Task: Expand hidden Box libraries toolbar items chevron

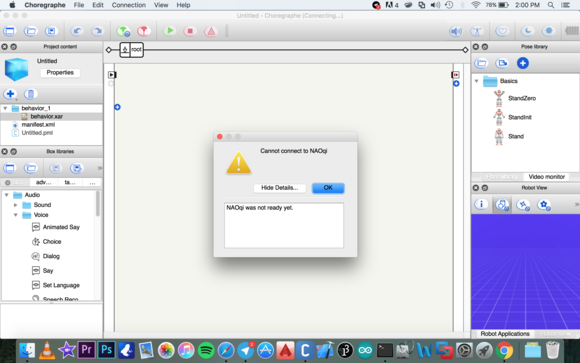Action: 100,168
